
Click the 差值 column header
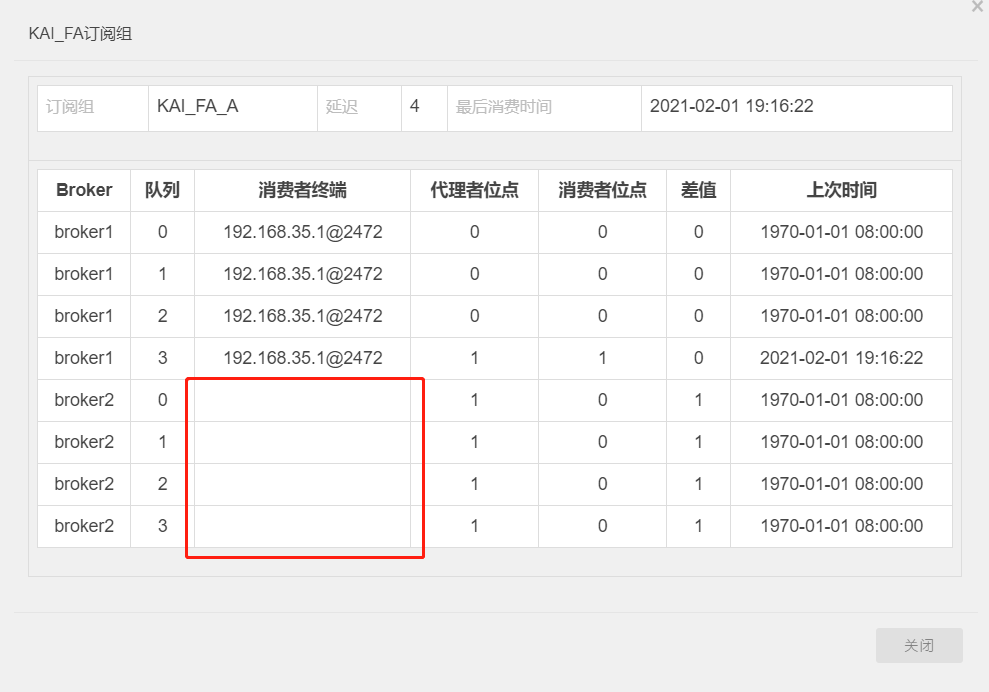[698, 190]
